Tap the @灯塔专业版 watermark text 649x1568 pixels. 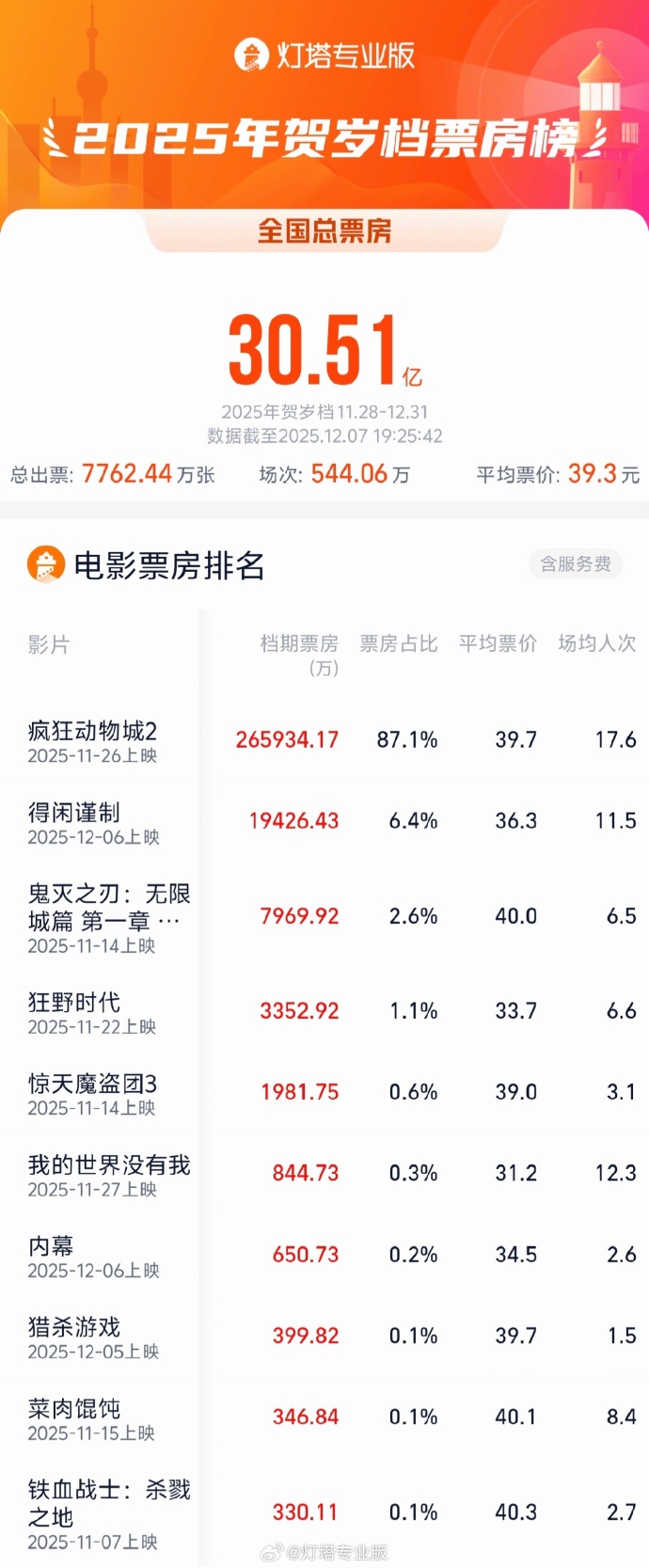337,1552
